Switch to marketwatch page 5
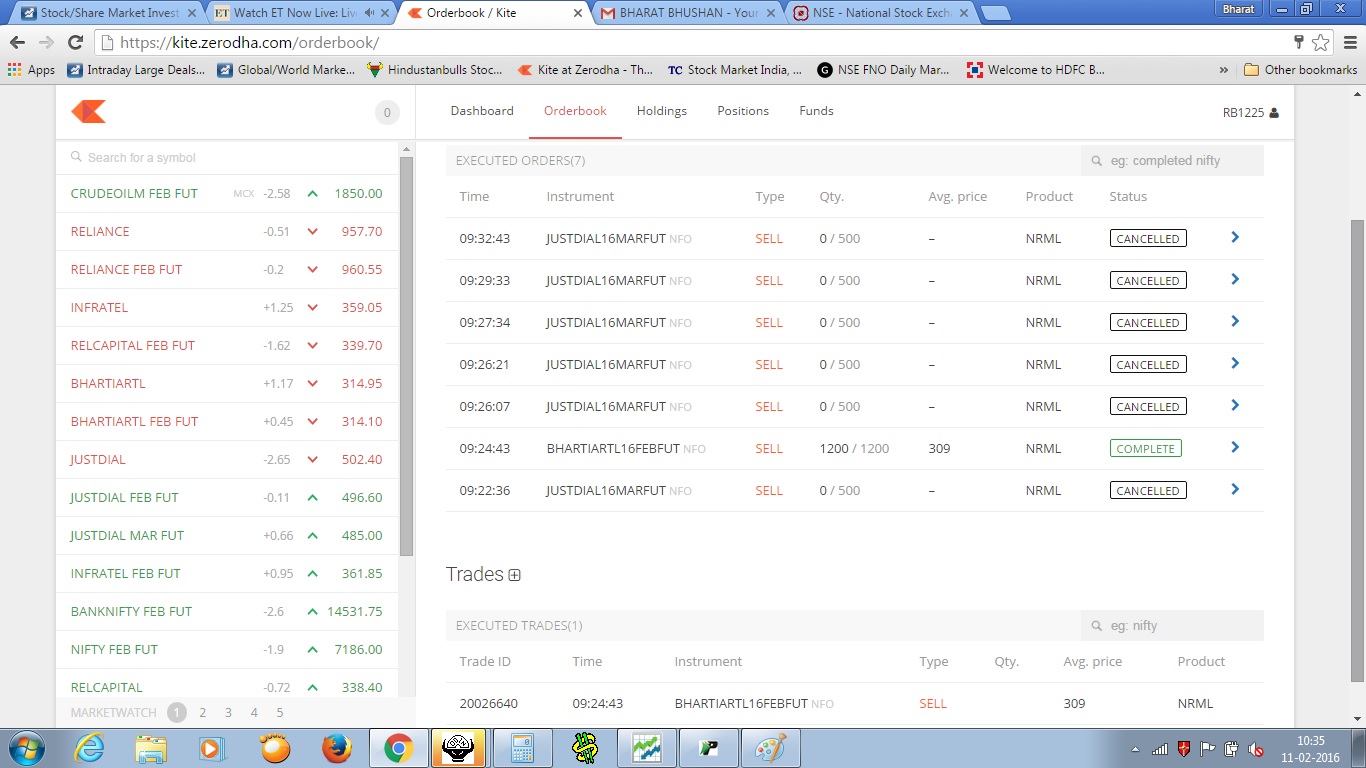This screenshot has height=768, width=1366. (x=280, y=713)
